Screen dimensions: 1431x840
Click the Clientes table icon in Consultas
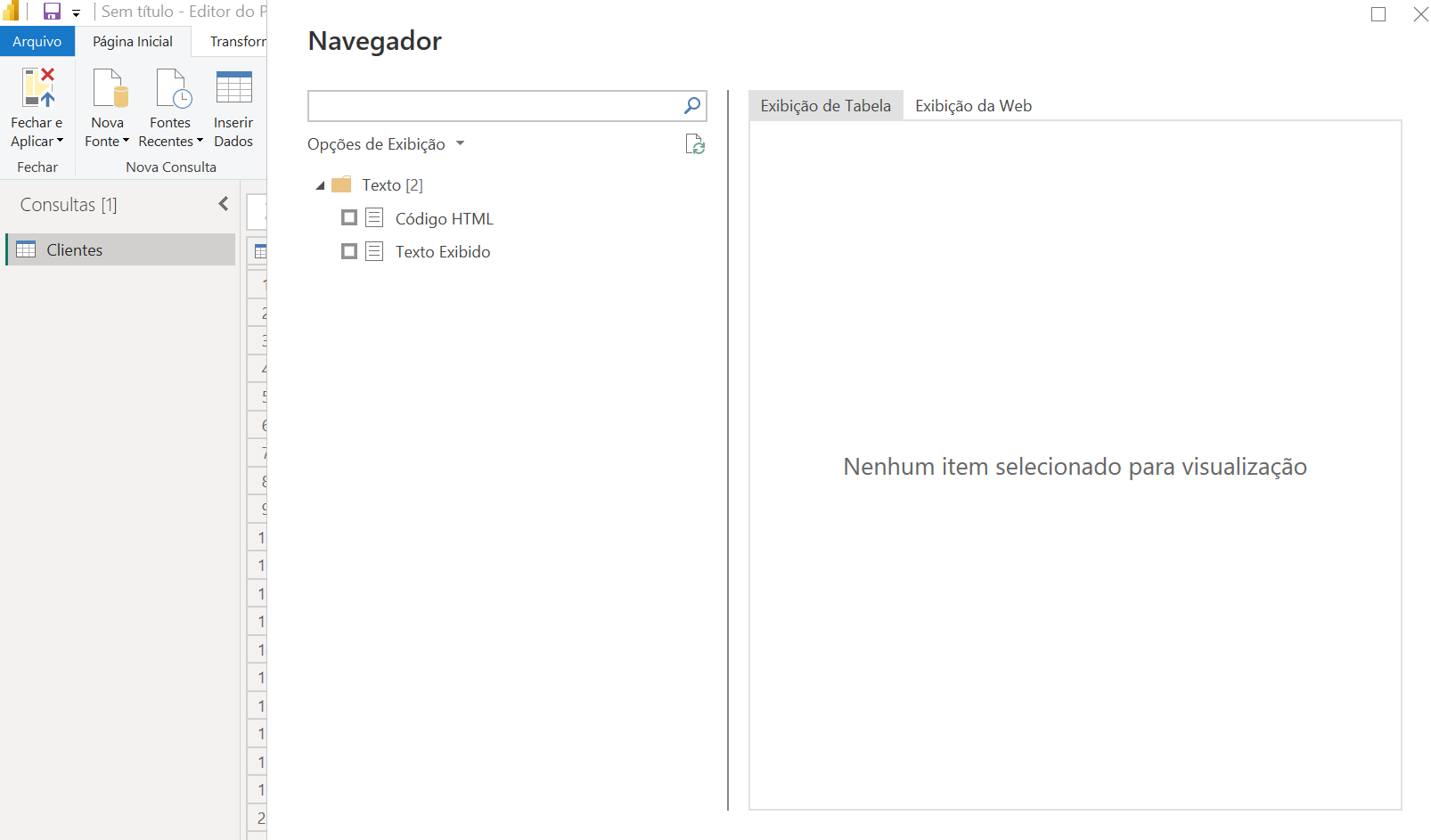(26, 249)
